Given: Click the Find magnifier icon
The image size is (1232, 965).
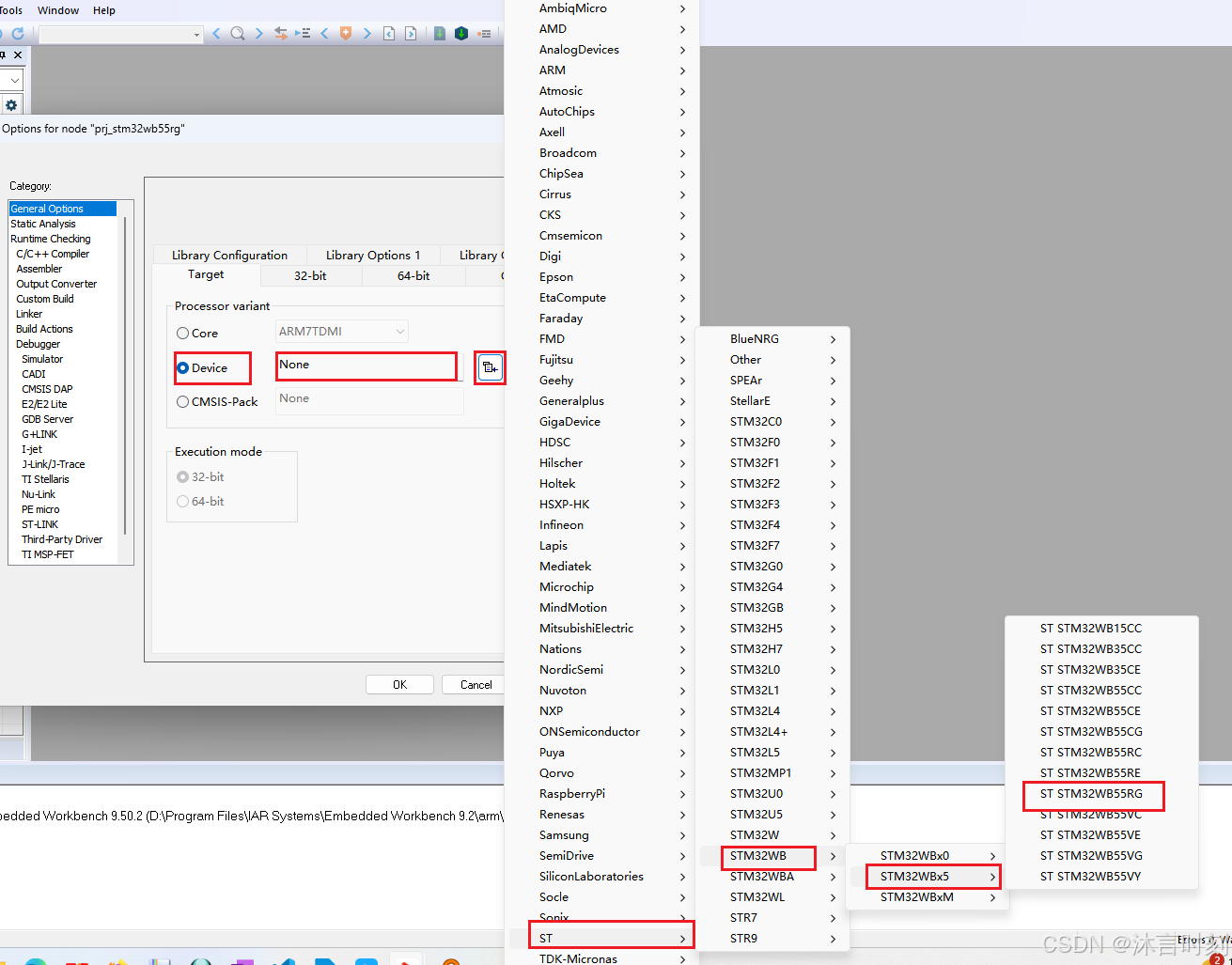Looking at the screenshot, I should point(238,33).
